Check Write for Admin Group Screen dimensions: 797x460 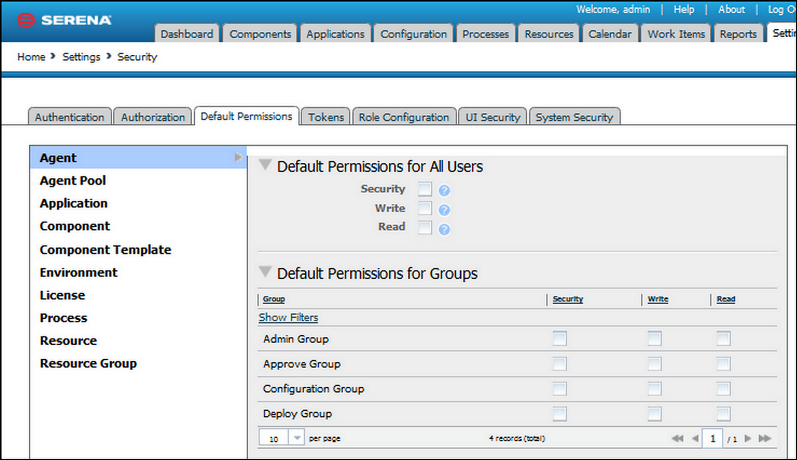(x=655, y=339)
